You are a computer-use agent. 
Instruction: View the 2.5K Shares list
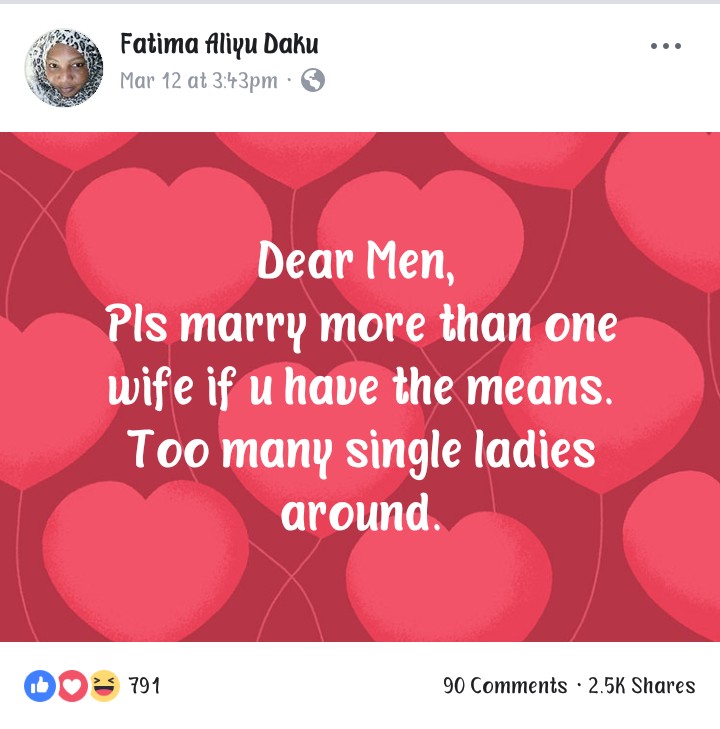point(641,686)
